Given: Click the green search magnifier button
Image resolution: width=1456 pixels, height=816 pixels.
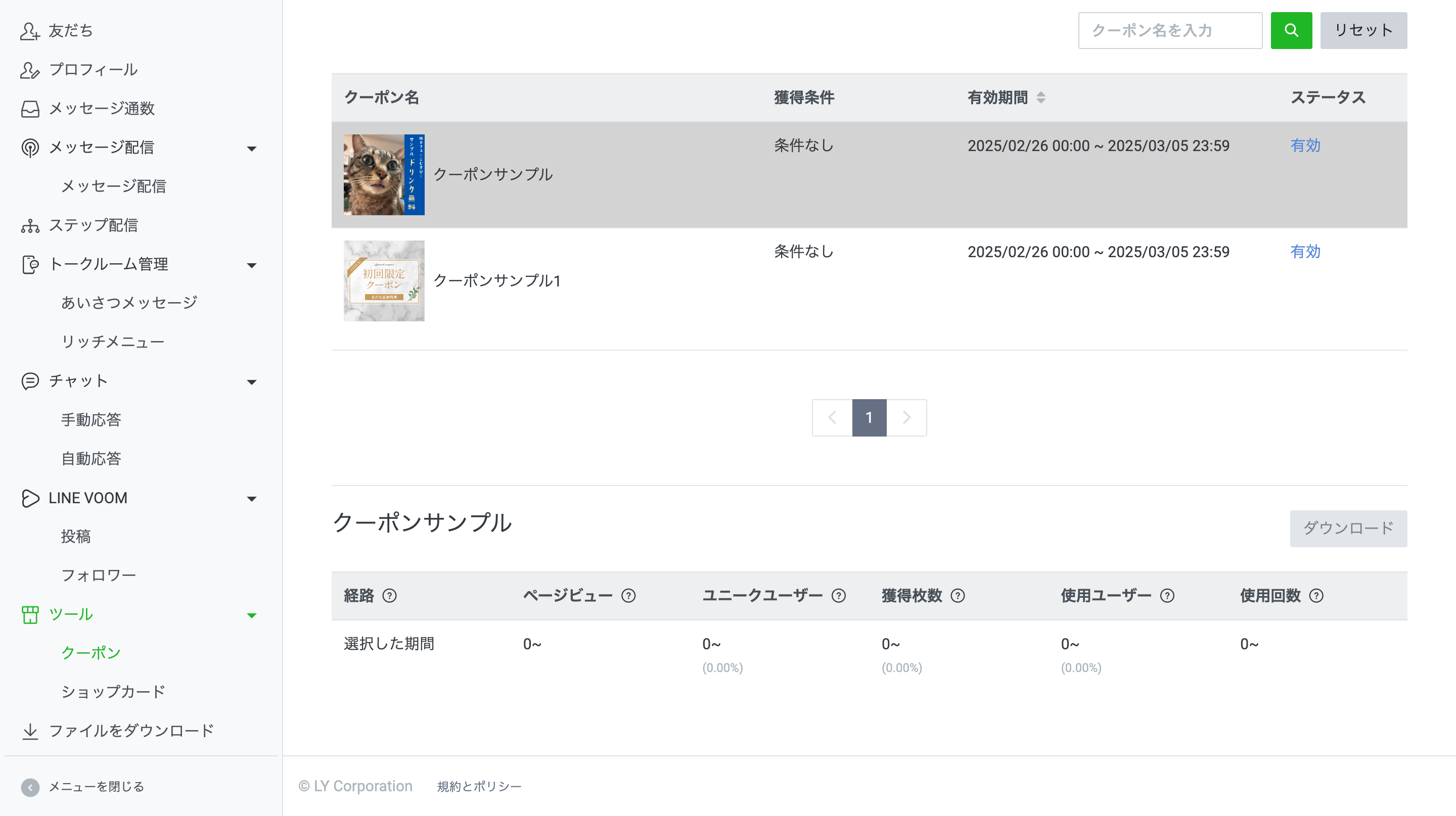Looking at the screenshot, I should click(1291, 30).
